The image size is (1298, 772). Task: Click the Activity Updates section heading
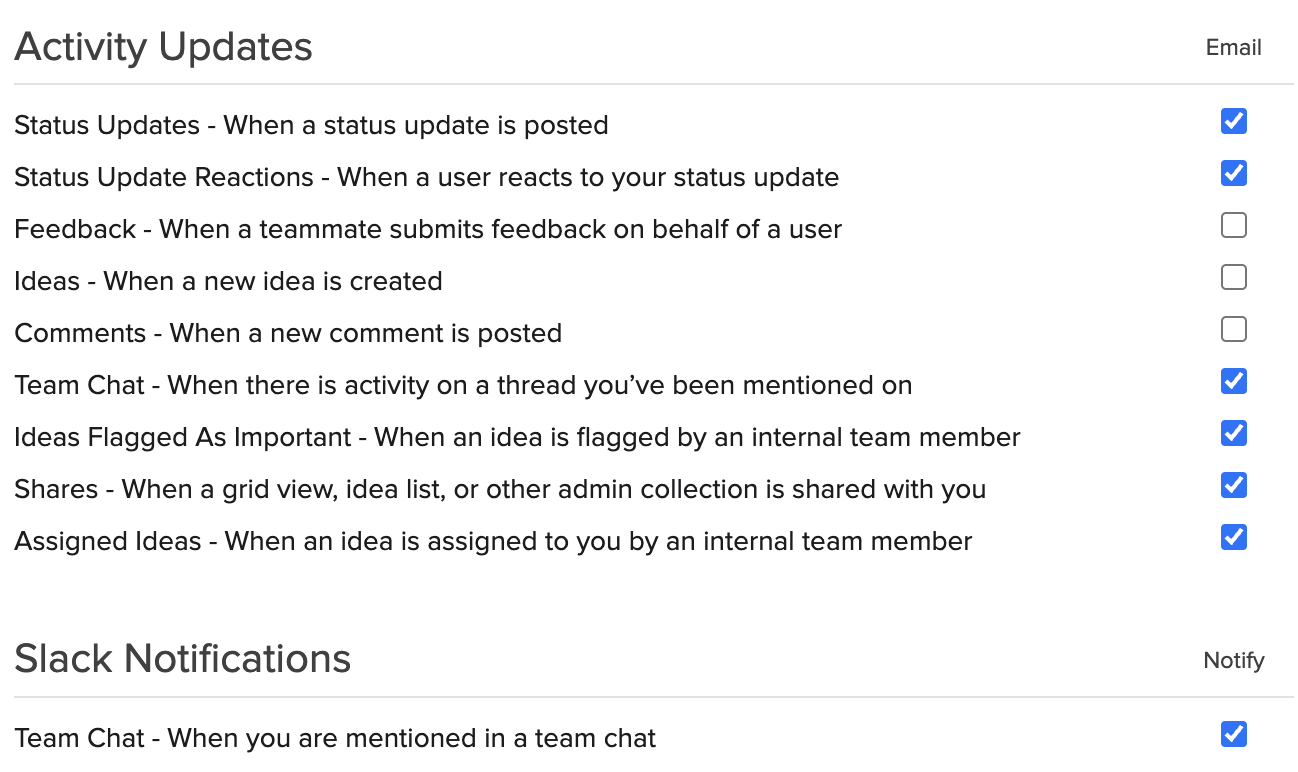(x=163, y=46)
